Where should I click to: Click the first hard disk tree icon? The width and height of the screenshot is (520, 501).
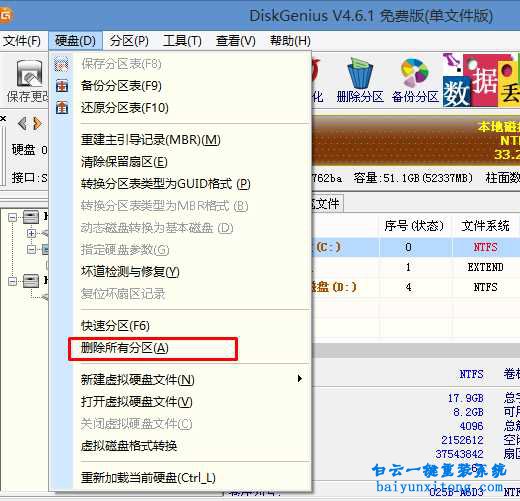coord(31,217)
